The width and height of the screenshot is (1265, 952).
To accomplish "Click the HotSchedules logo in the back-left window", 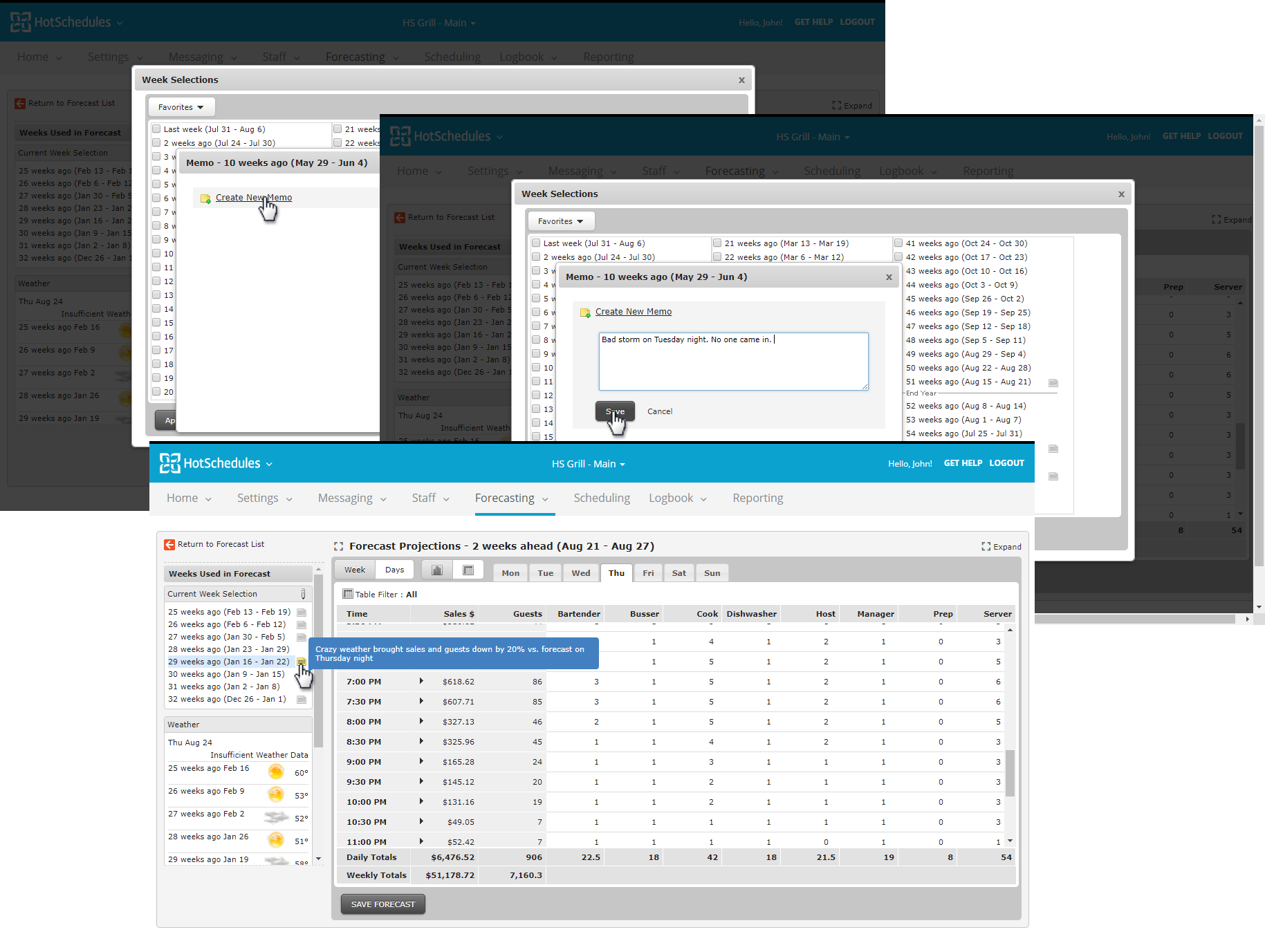I will (61, 22).
